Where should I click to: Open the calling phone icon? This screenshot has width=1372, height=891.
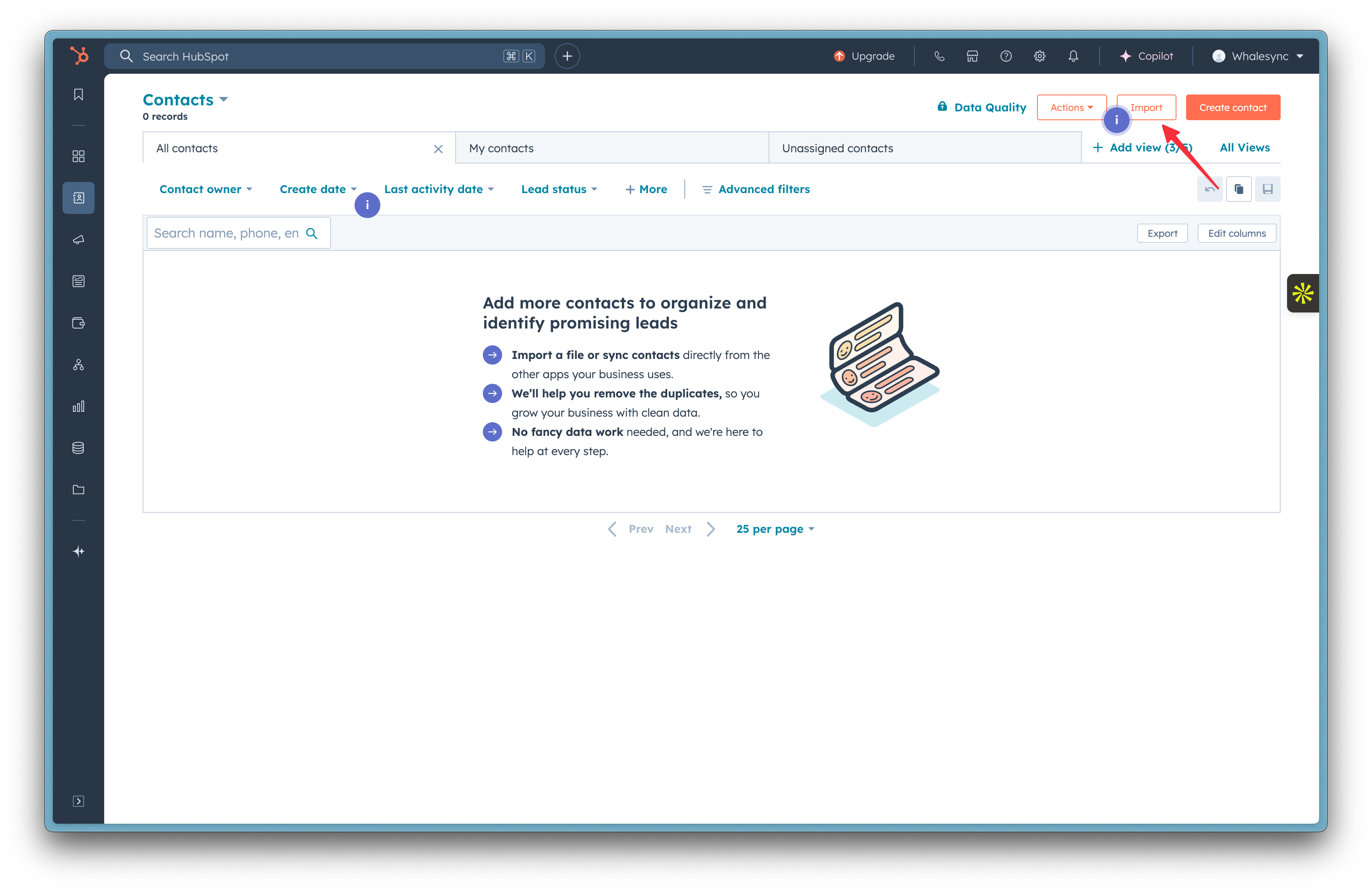pos(939,56)
